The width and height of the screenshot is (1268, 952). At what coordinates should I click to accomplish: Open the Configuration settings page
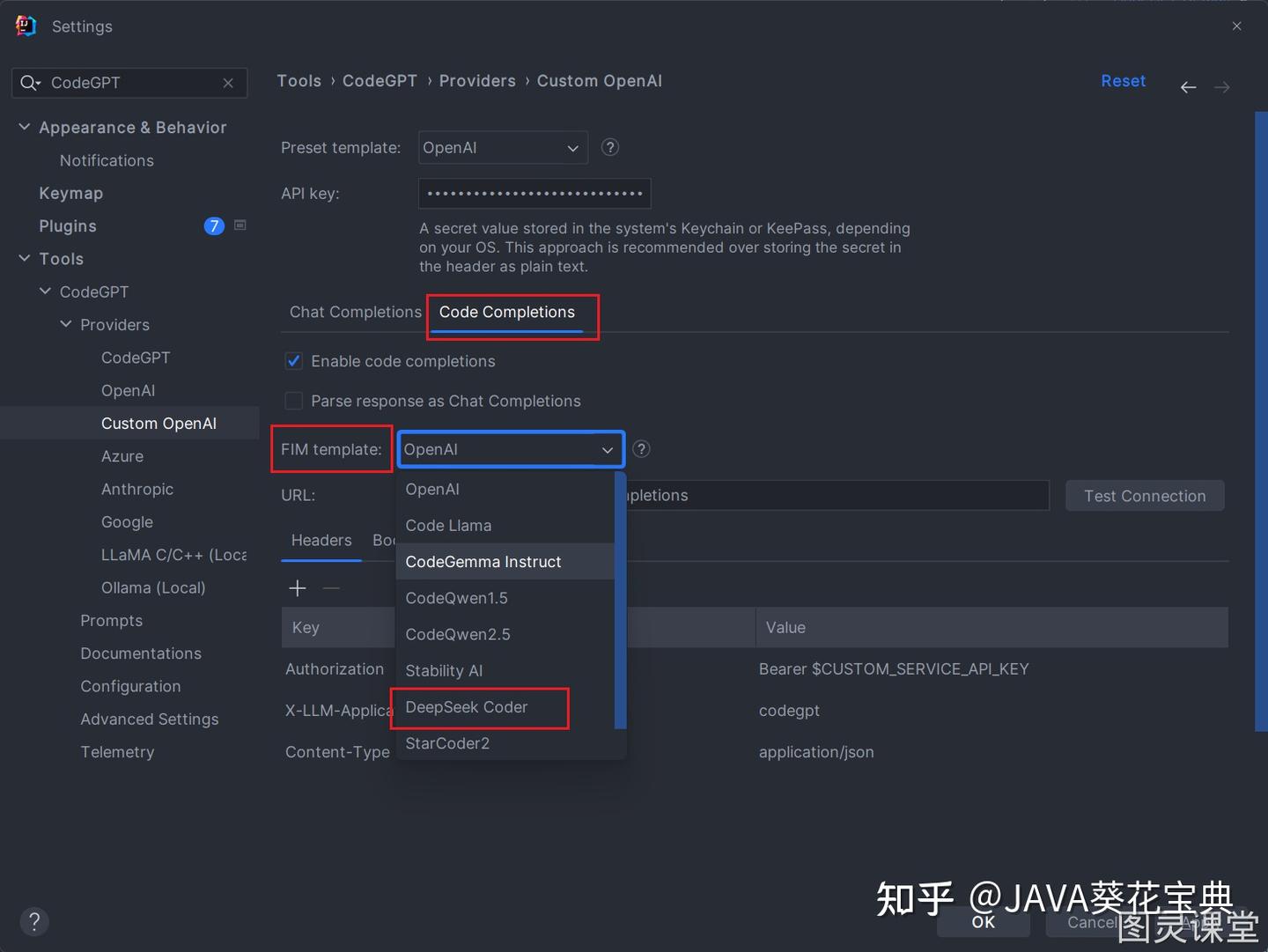(x=130, y=686)
